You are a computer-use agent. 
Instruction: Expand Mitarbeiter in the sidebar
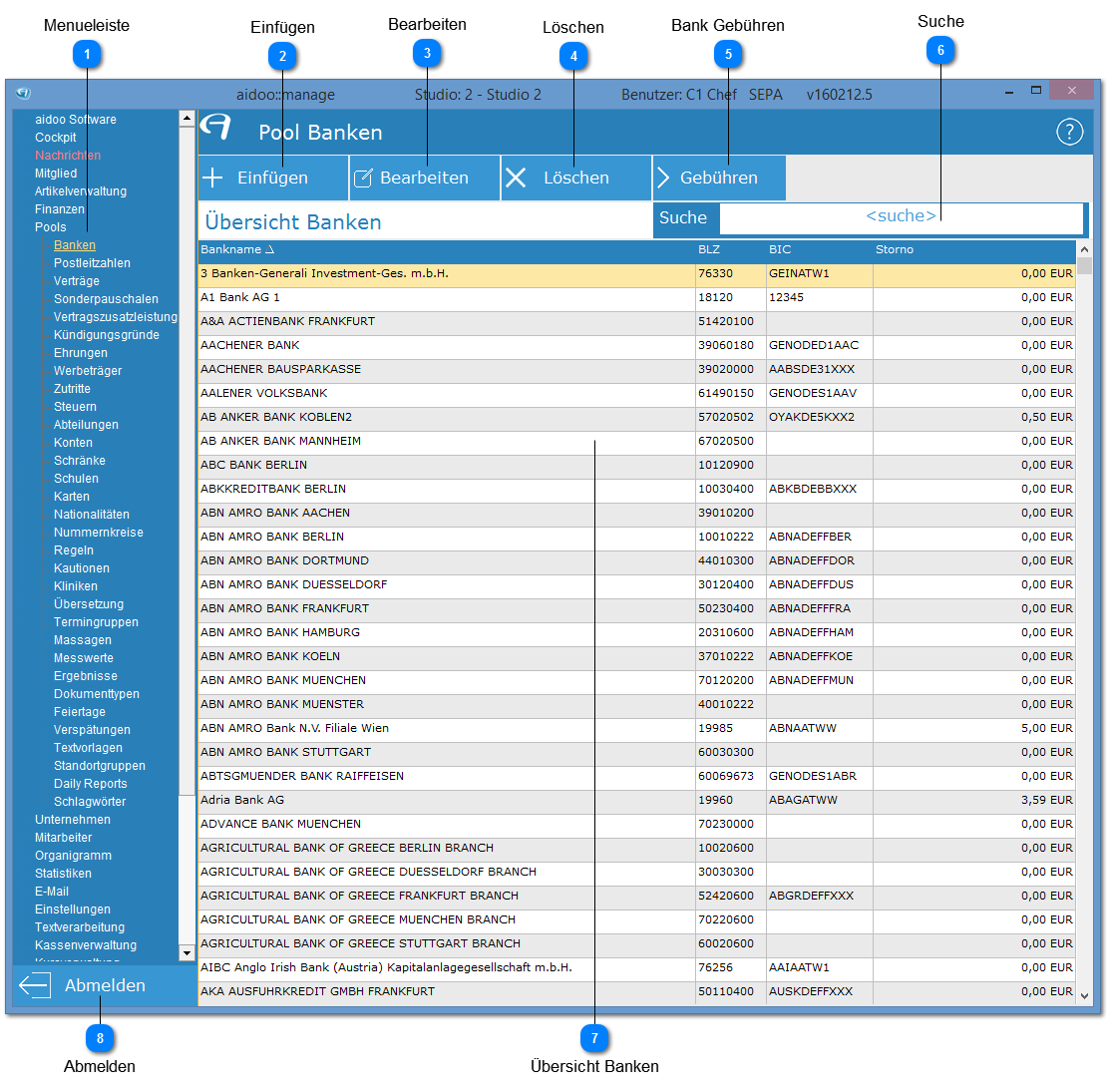pos(64,838)
